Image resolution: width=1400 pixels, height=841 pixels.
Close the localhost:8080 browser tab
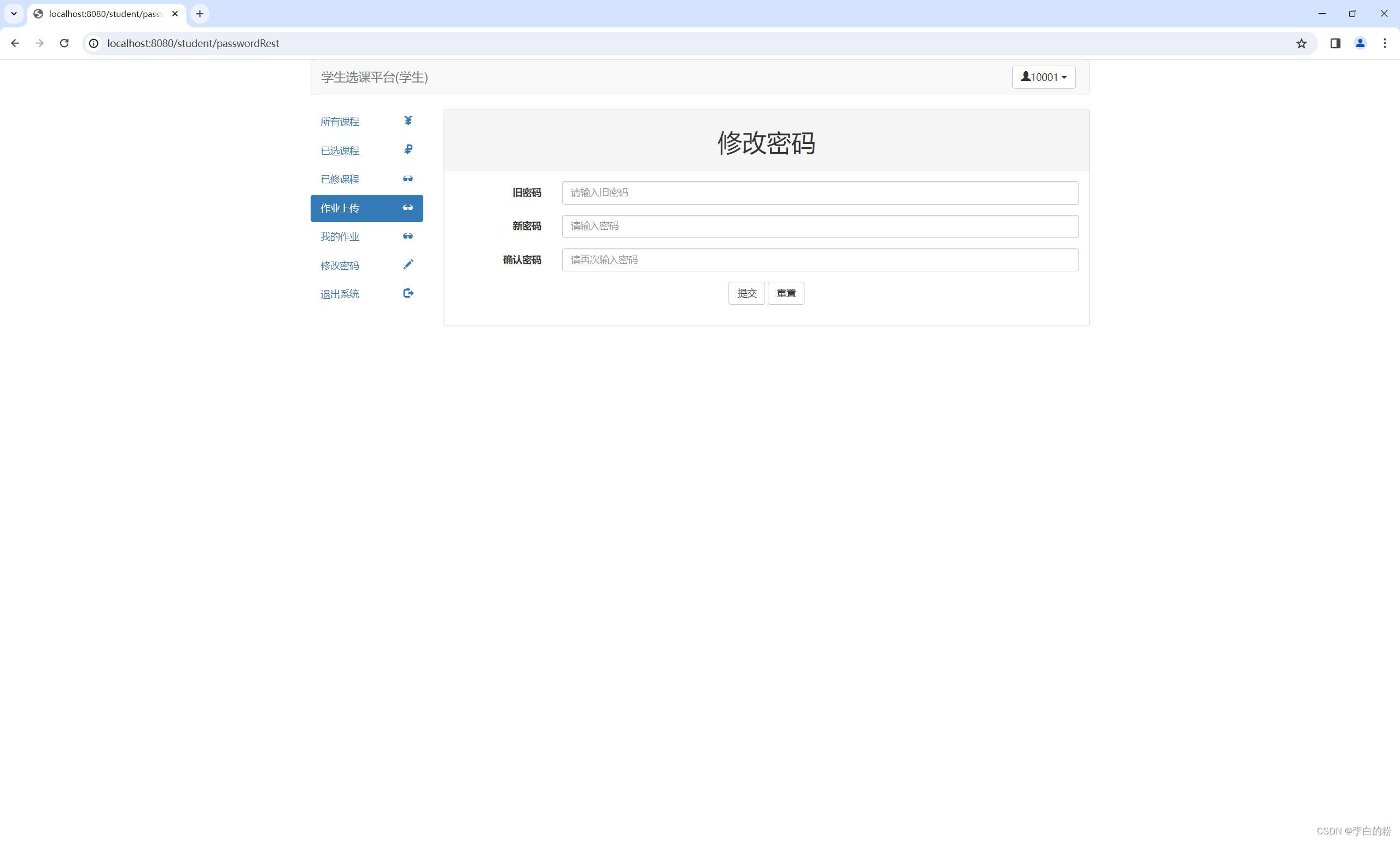click(x=175, y=14)
